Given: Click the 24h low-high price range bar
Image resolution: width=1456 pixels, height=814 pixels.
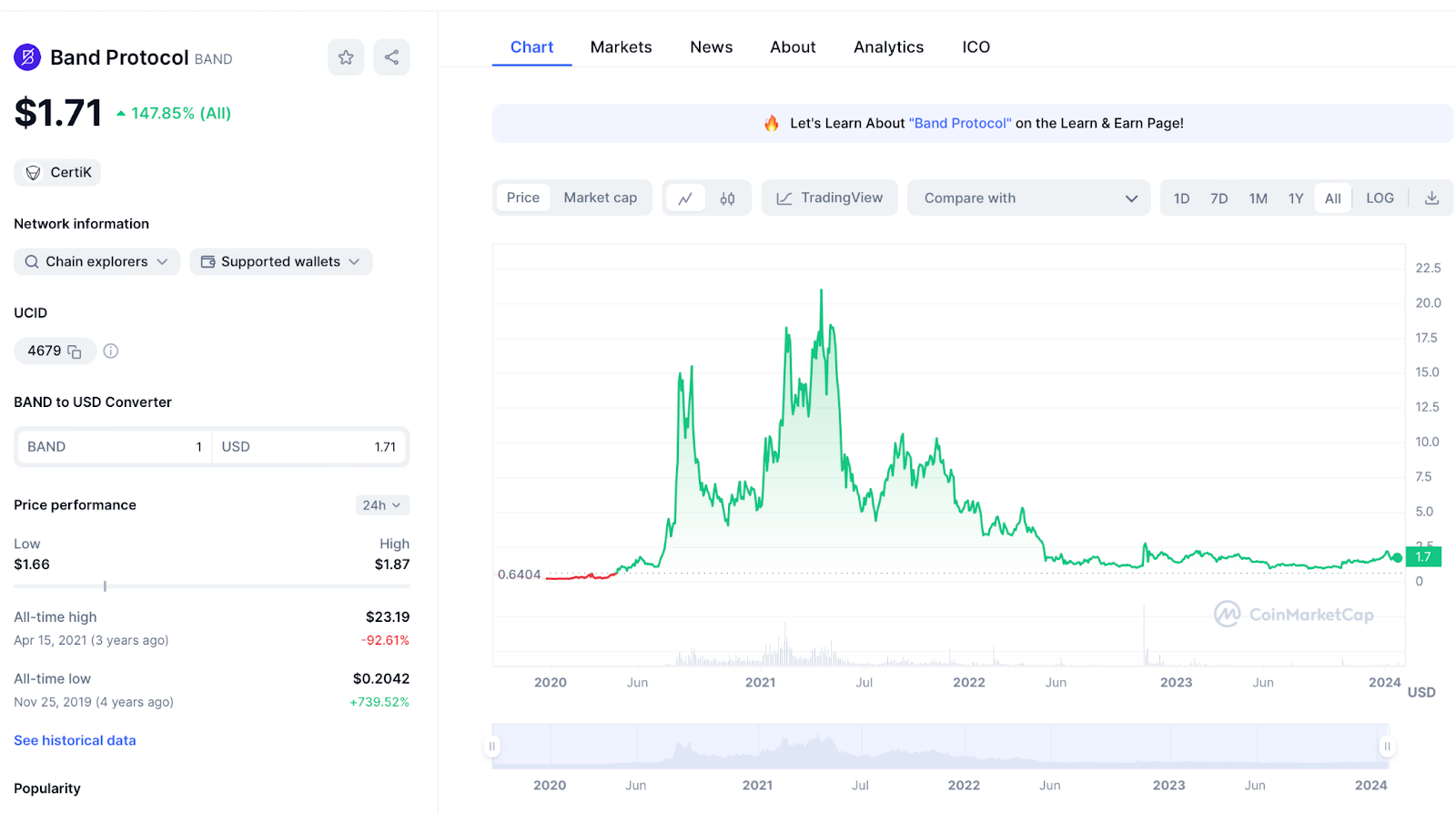Looking at the screenshot, I should pos(211,586).
